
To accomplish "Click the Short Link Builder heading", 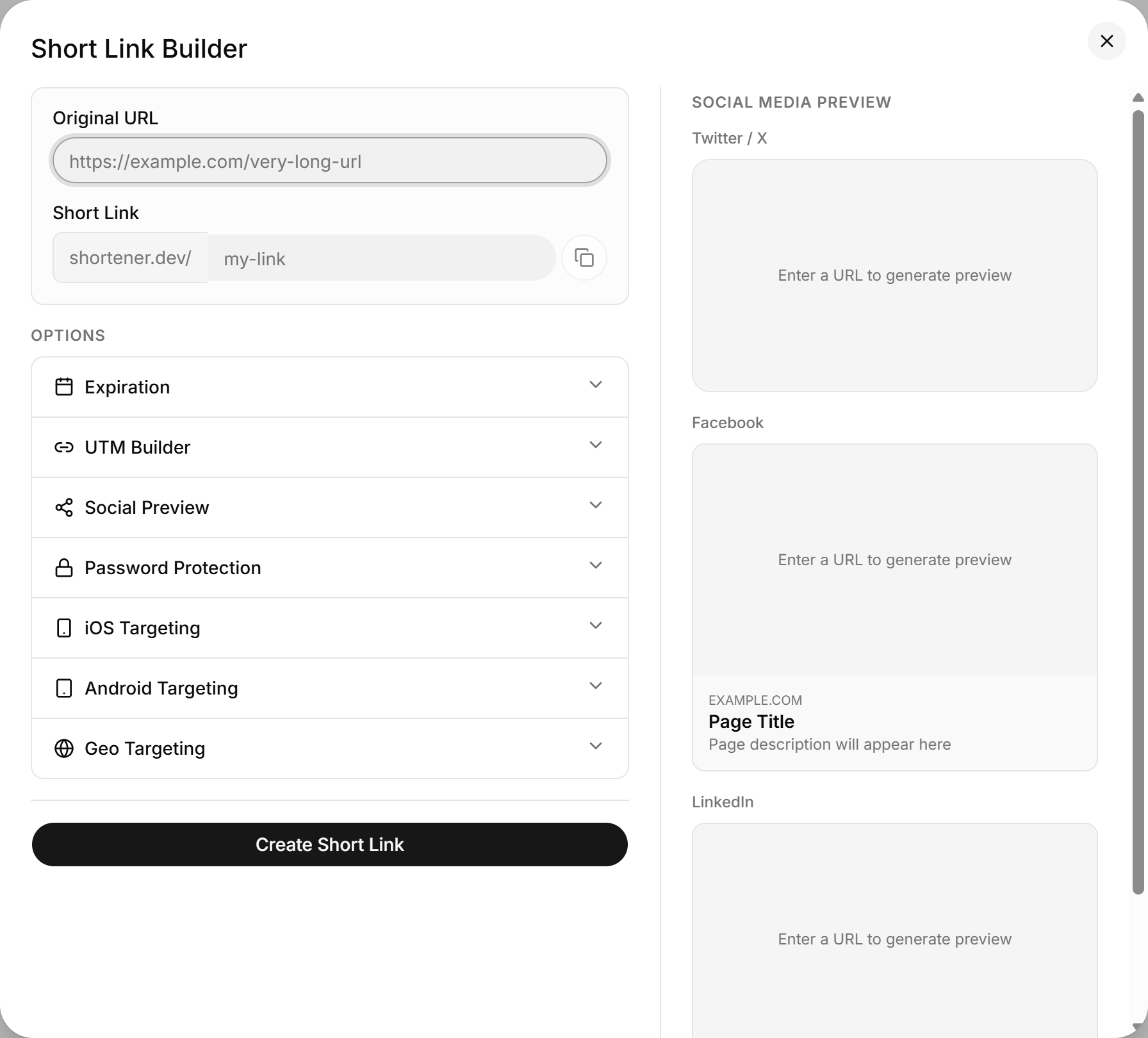I will click(x=139, y=49).
